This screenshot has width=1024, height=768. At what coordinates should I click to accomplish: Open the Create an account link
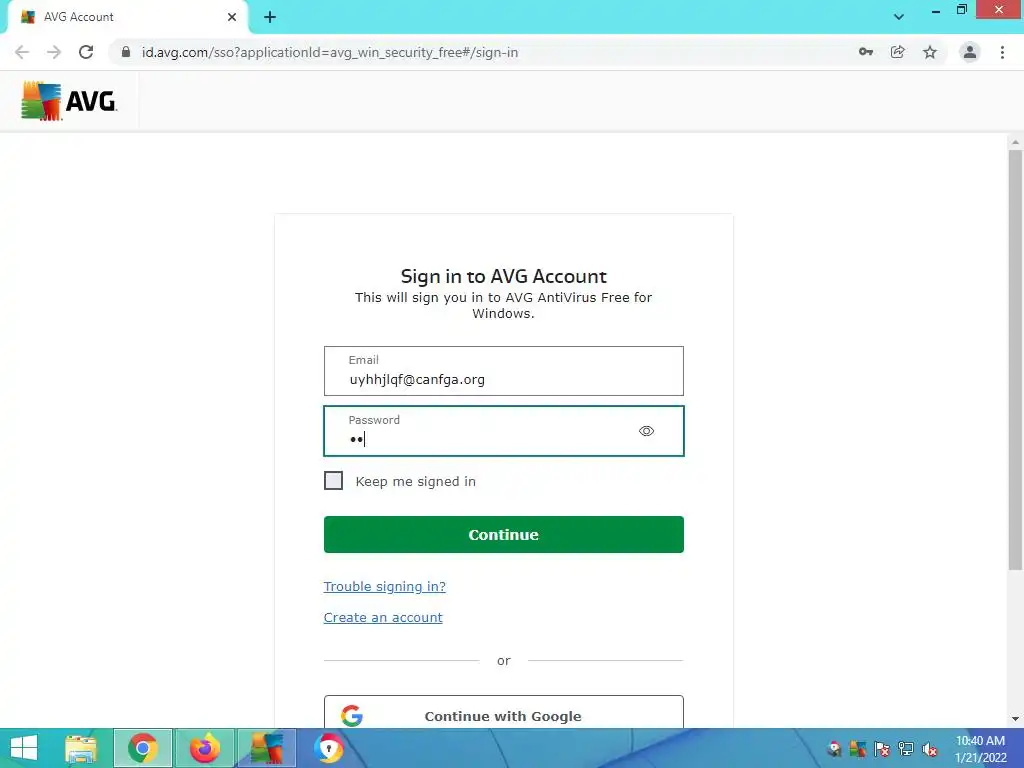click(383, 617)
